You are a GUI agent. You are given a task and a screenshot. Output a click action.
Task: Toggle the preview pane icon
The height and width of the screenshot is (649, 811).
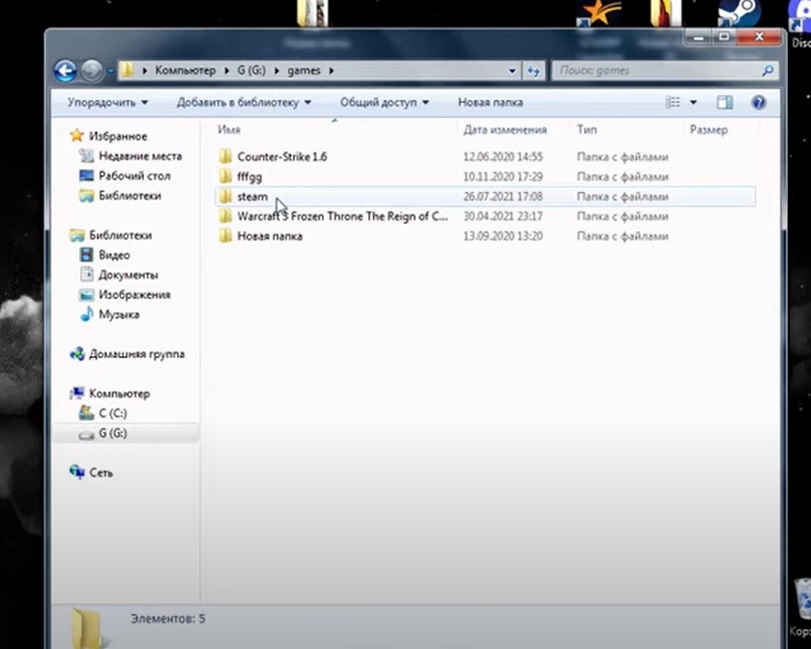point(725,102)
